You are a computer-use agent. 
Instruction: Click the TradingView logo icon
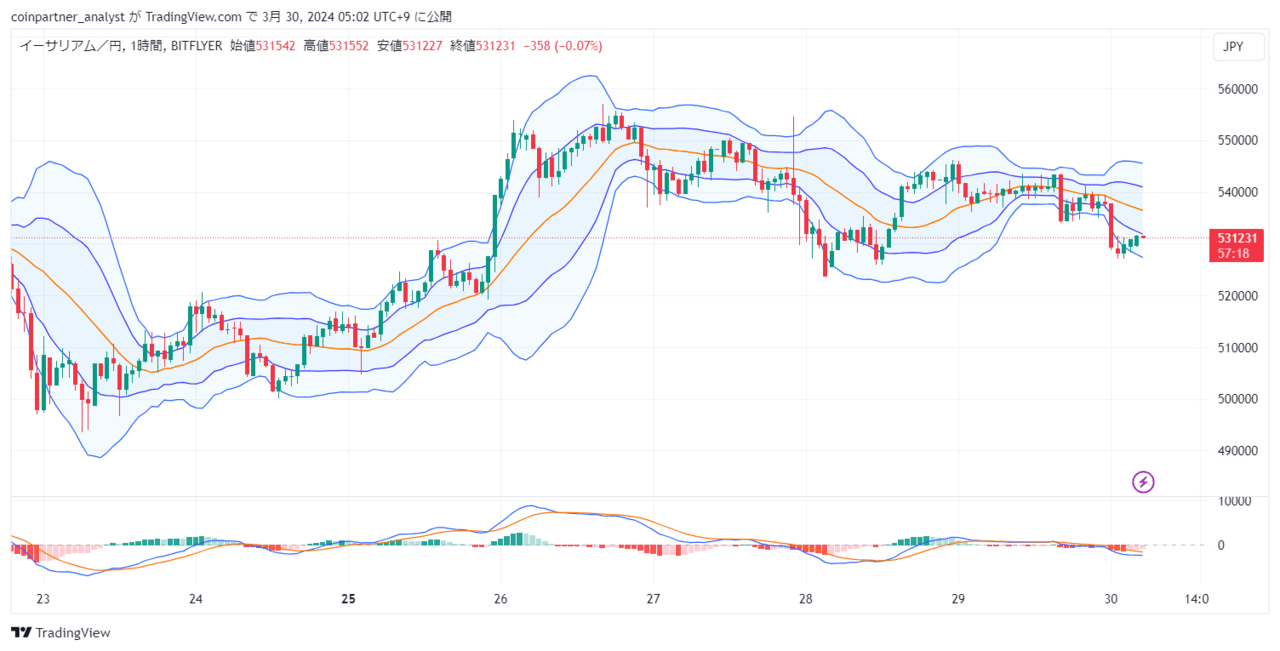[x=21, y=633]
